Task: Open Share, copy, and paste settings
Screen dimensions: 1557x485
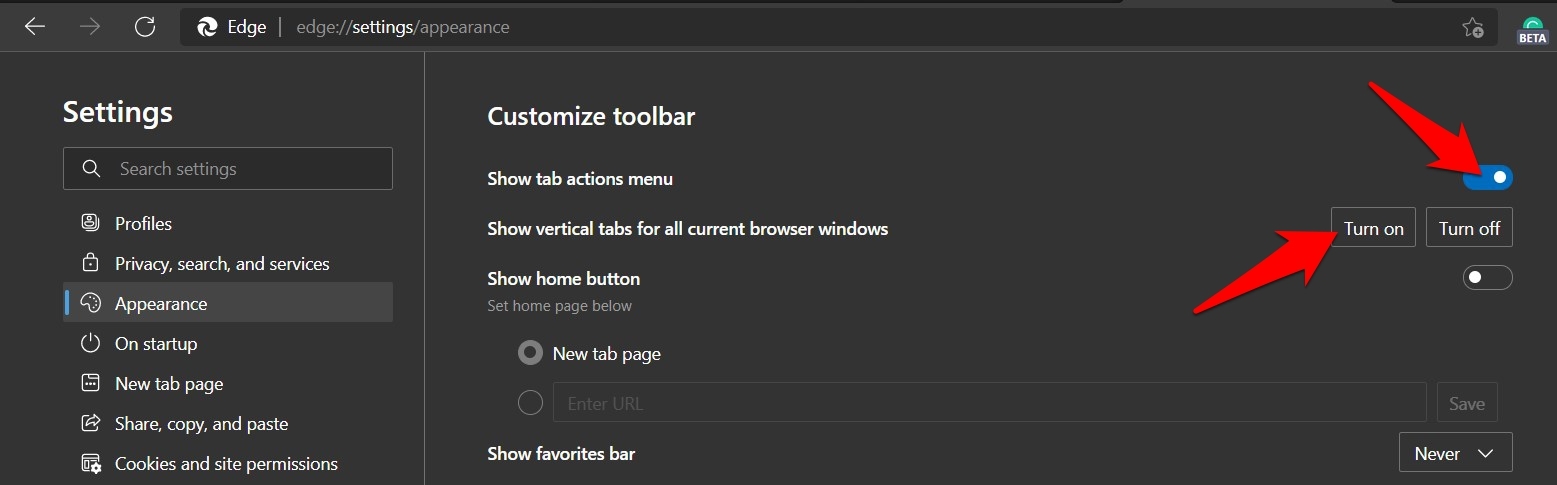Action: point(201,424)
